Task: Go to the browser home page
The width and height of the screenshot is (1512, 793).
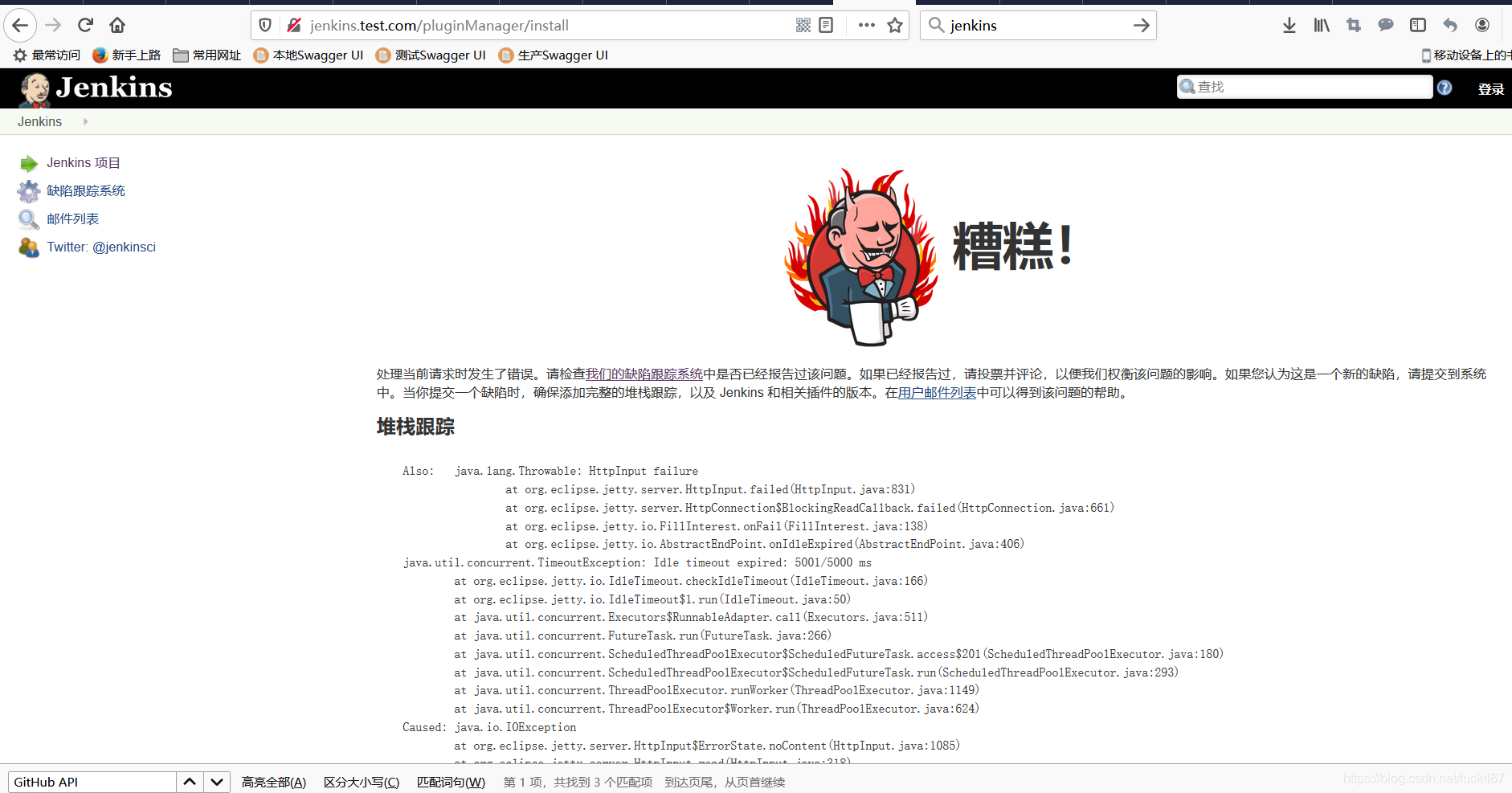Action: [x=117, y=26]
